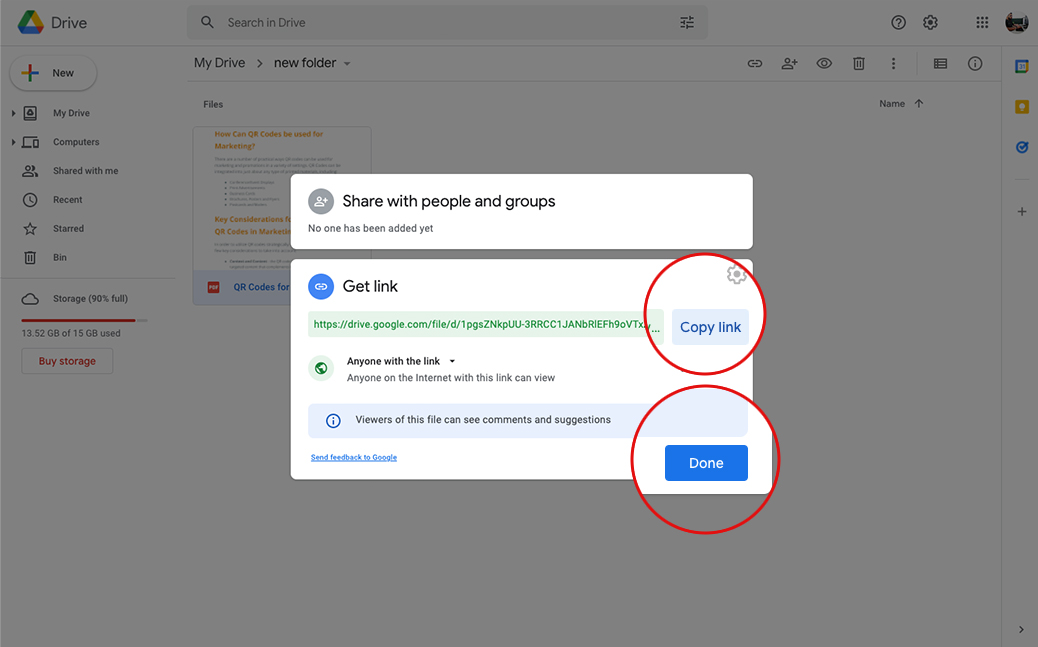Open search options filter icon
This screenshot has height=647, width=1038.
point(687,22)
